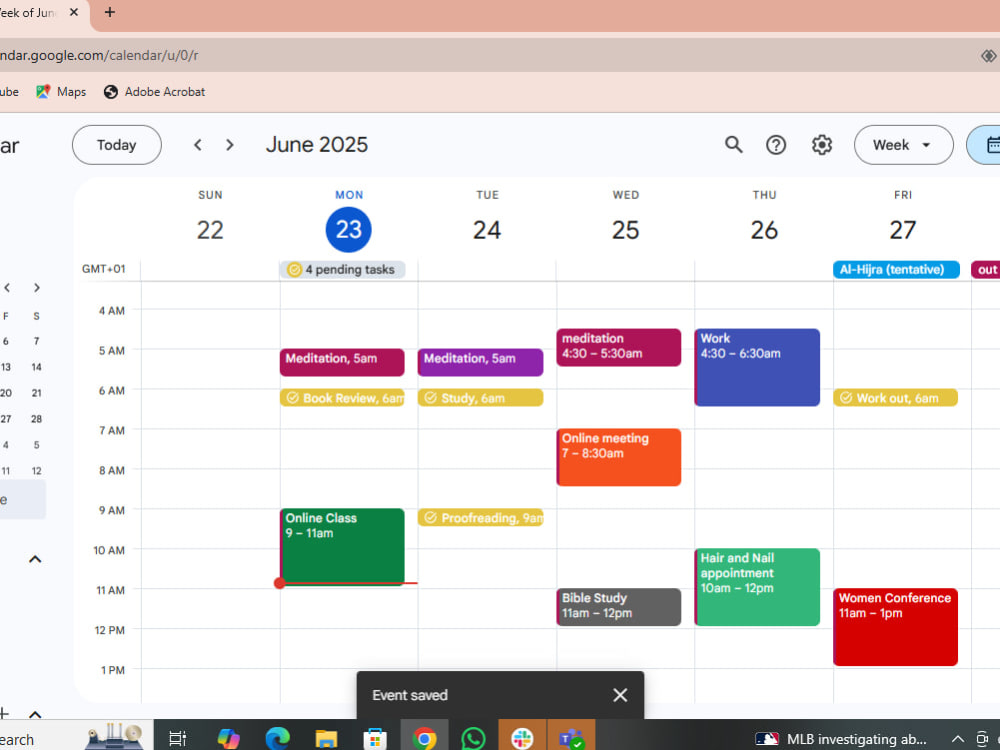Select Thursday 26 date header
Image resolution: width=1000 pixels, height=750 pixels.
pos(764,230)
